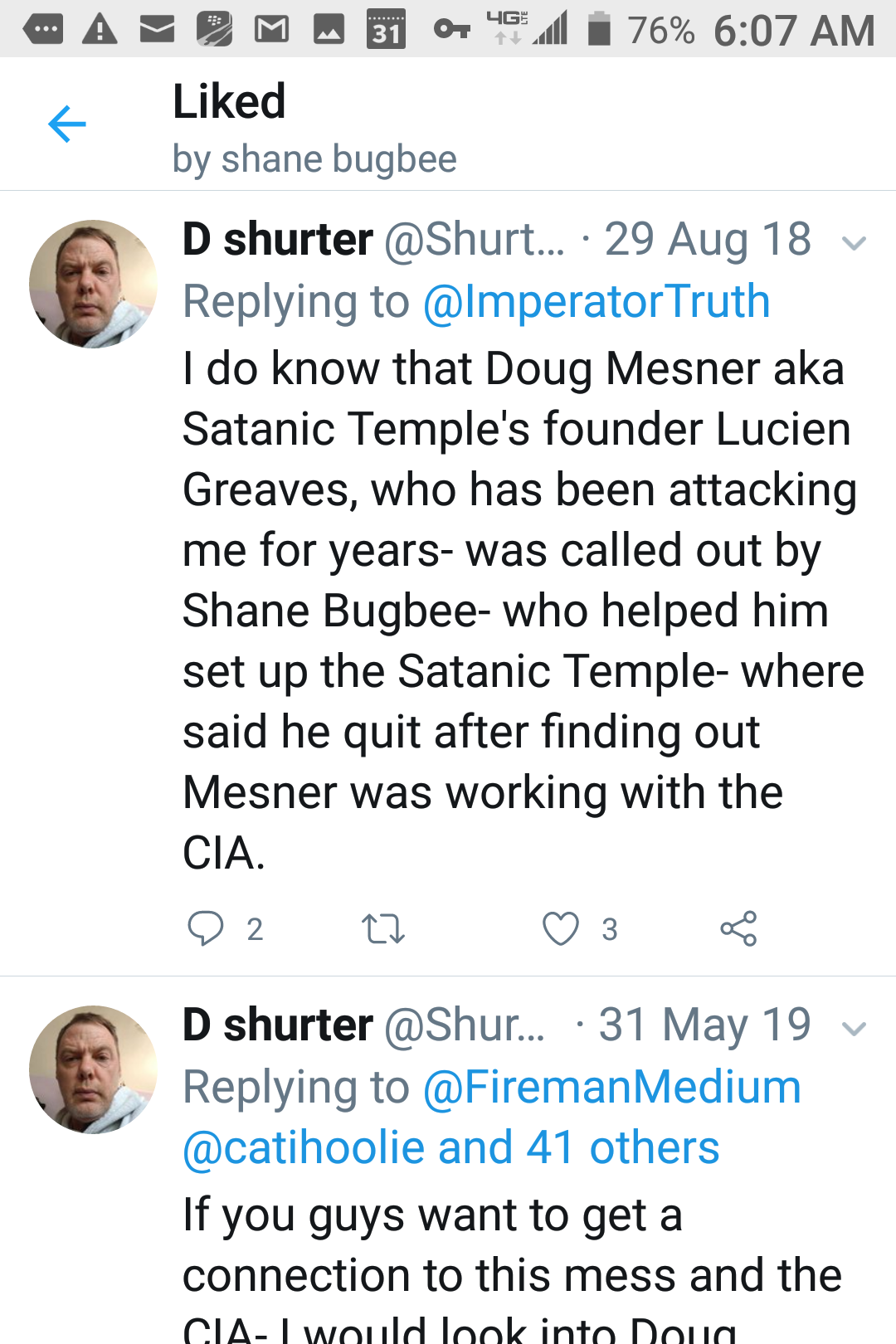Like the tweet with 3 likes
896x1344 pixels.
coord(561,928)
